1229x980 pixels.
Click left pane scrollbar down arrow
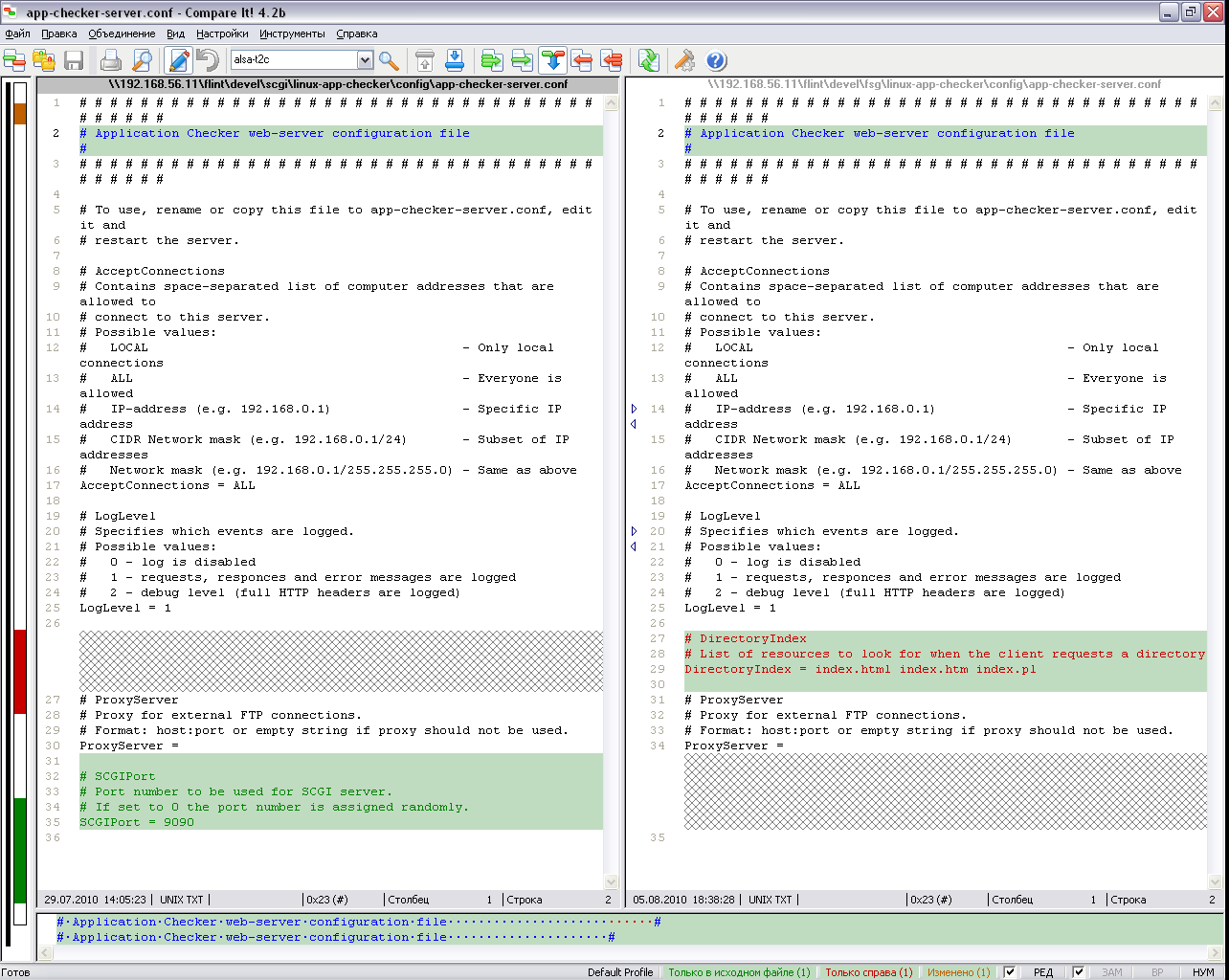(612, 881)
